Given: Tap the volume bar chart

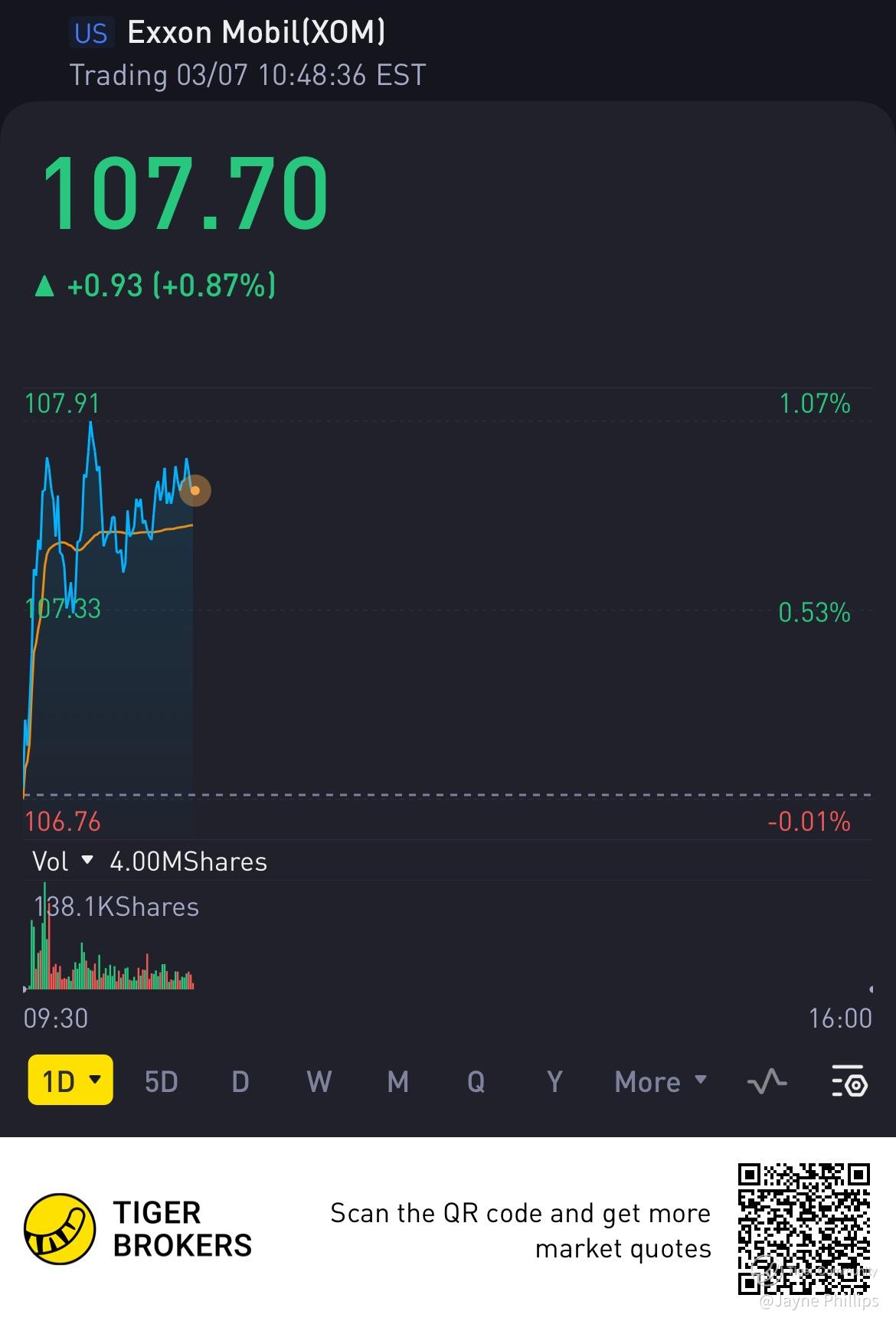Looking at the screenshot, I should tap(111, 950).
